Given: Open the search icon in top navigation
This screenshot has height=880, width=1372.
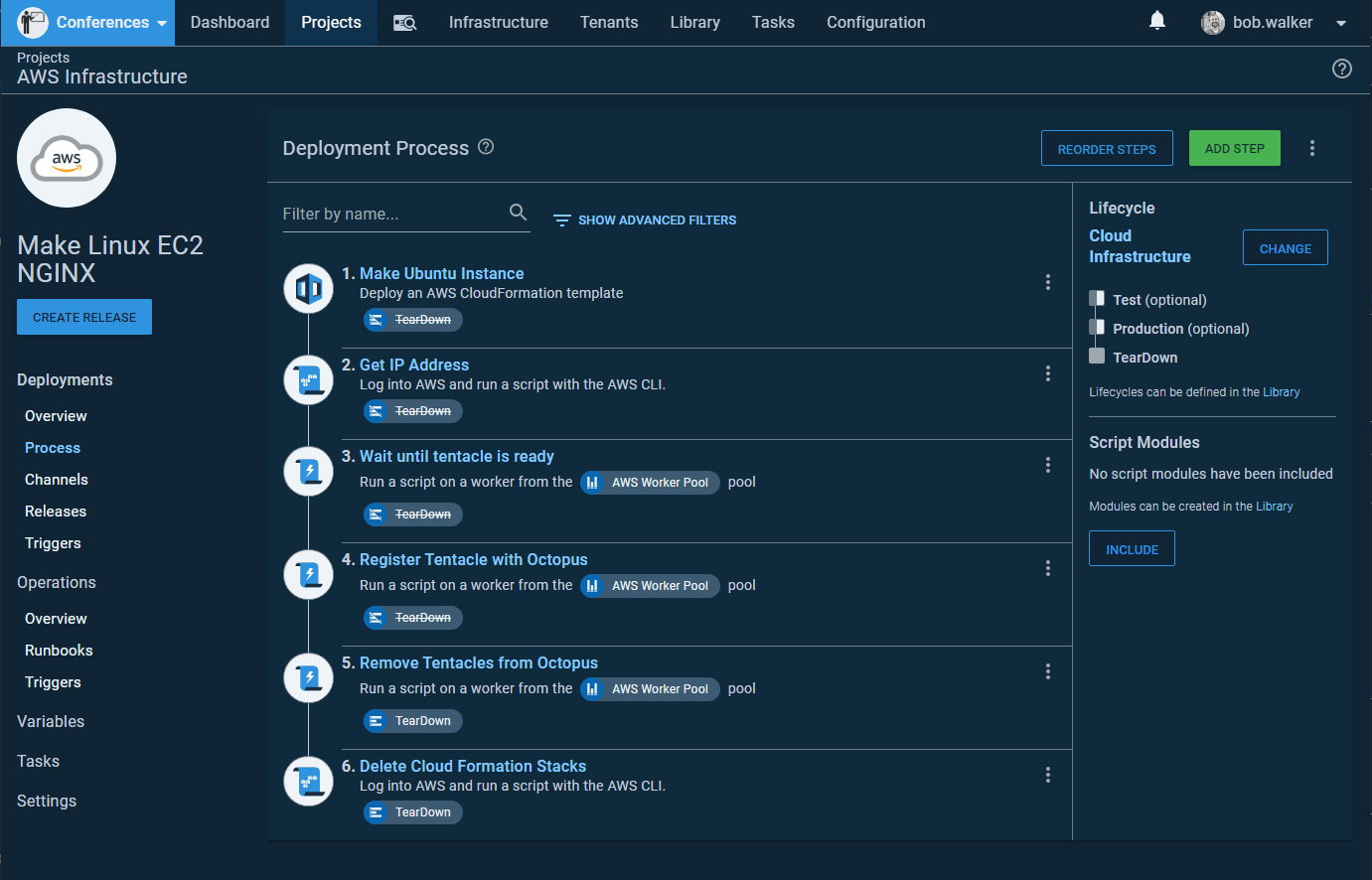Looking at the screenshot, I should (x=404, y=23).
